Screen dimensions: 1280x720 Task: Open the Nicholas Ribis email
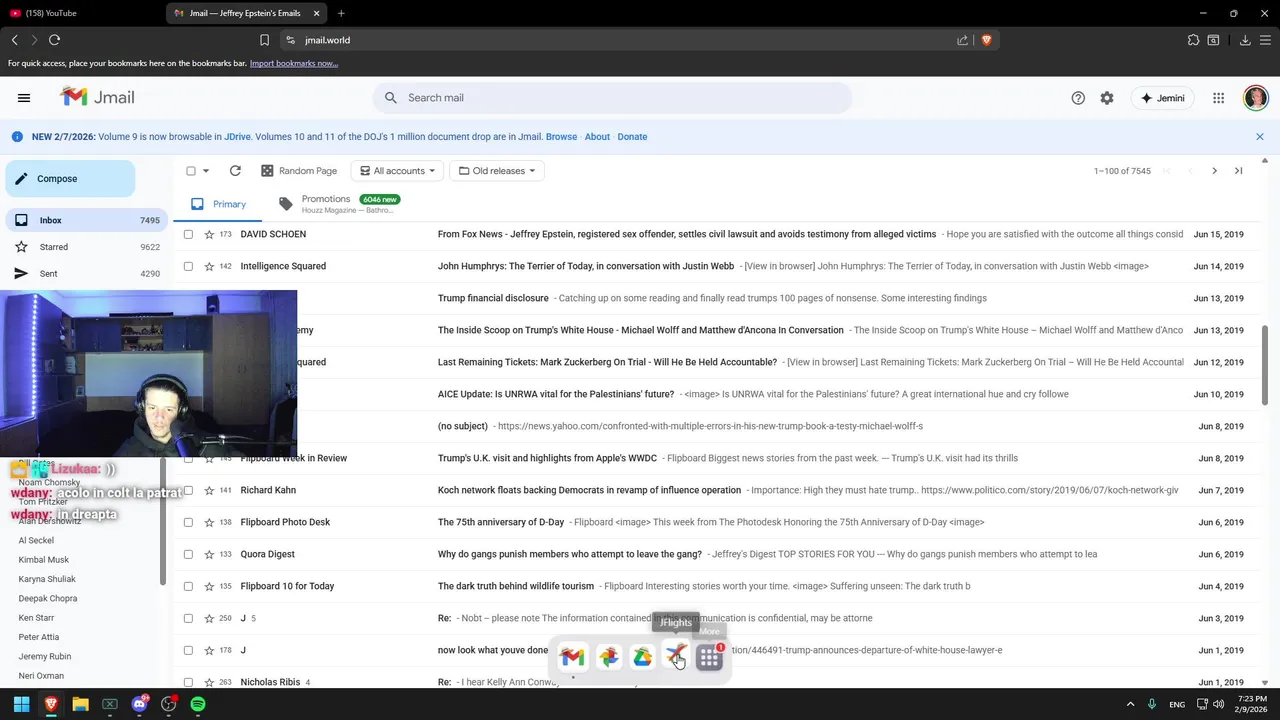pos(718,682)
